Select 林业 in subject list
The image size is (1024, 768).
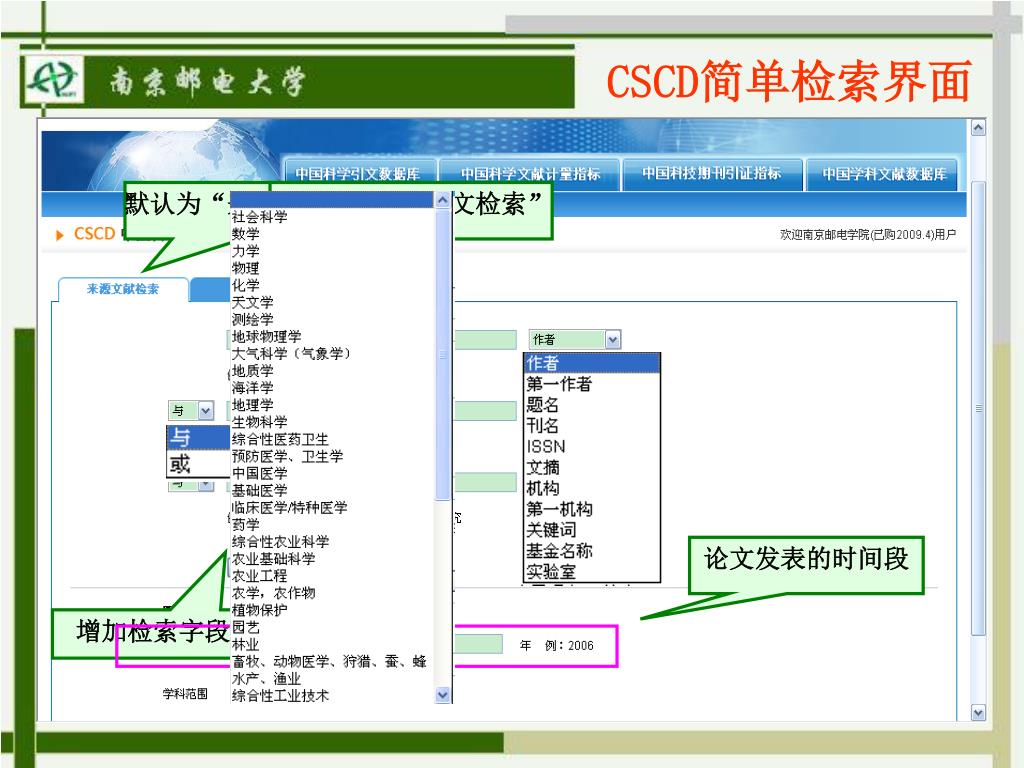point(332,645)
